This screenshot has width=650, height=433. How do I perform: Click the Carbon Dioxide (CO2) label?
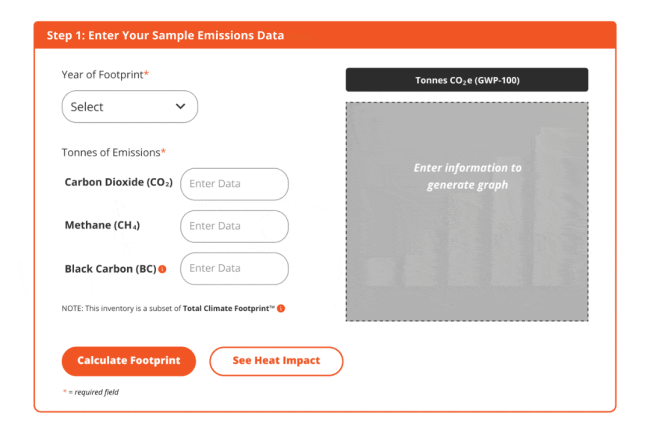click(118, 183)
